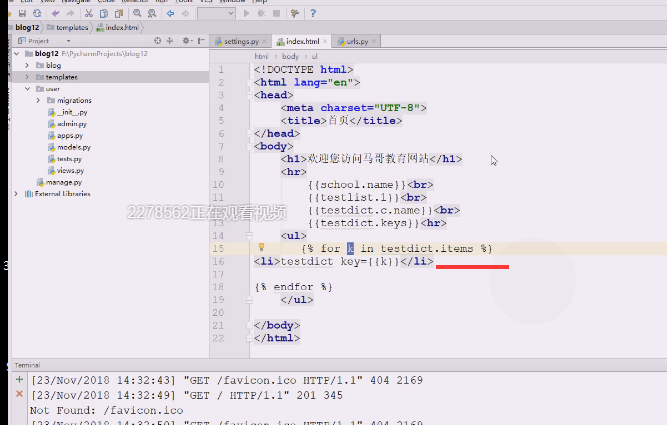Navigate back with the blue arrow
Screen dimensions: 667x425
171,14
